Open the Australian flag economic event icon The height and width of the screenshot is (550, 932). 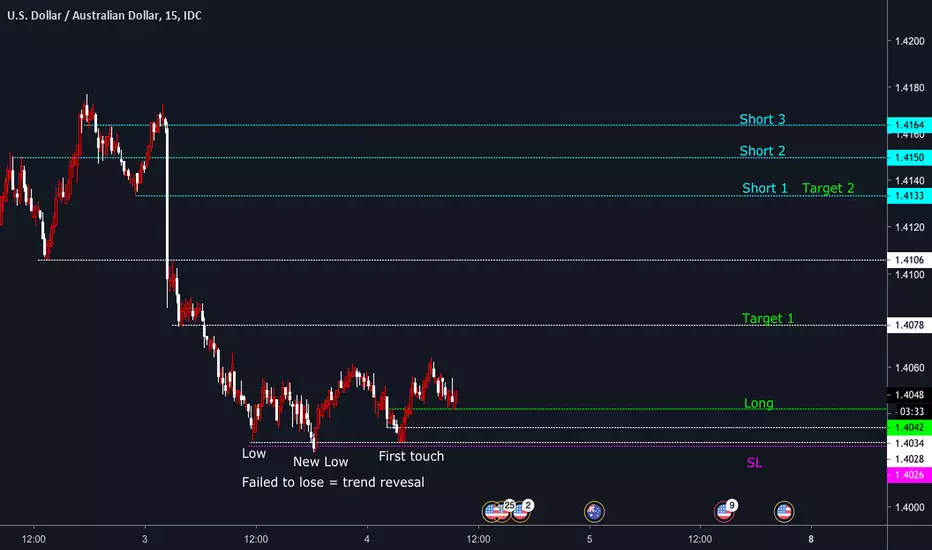click(x=594, y=511)
